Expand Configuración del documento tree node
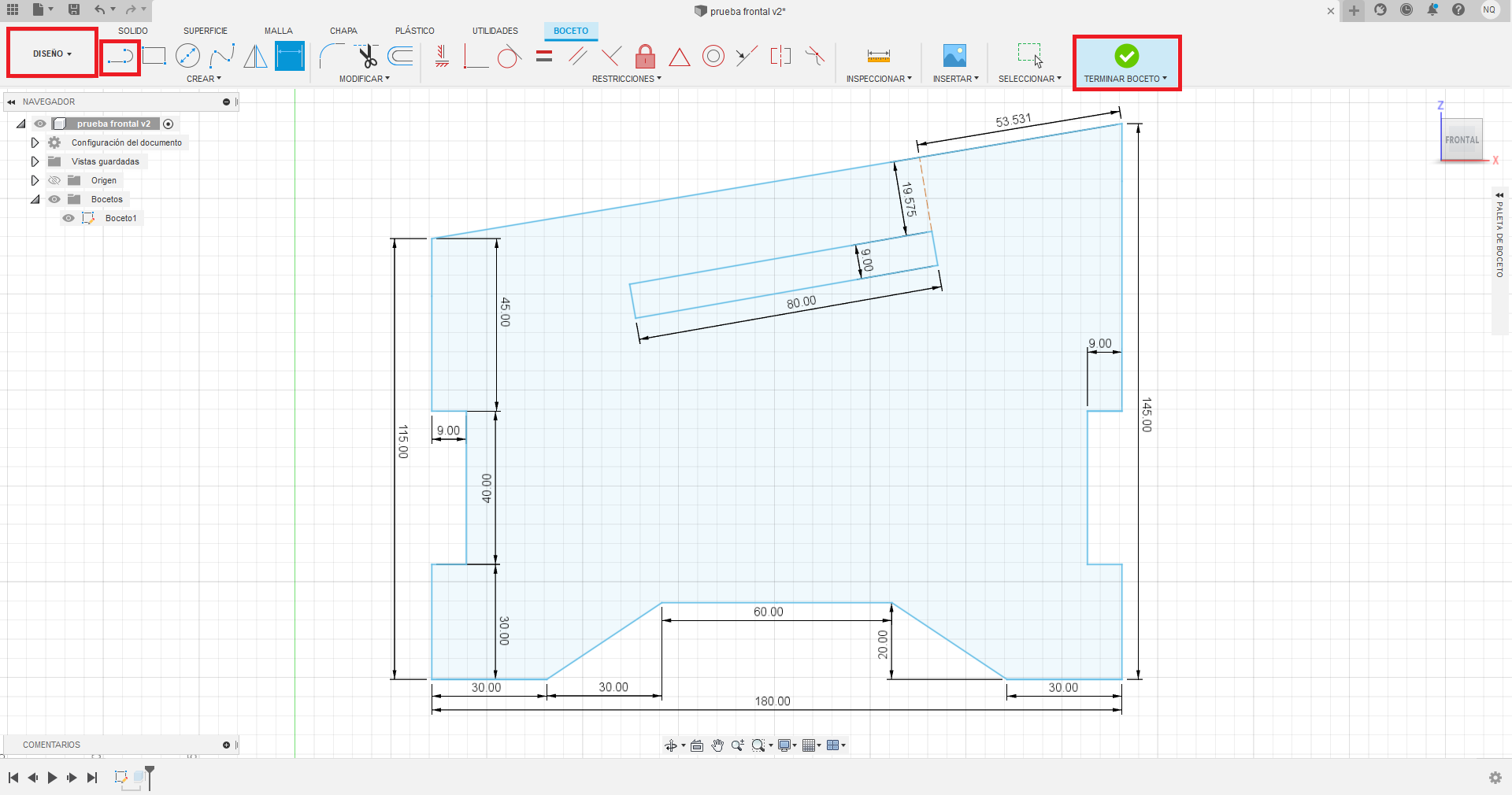1512x795 pixels. 35,142
